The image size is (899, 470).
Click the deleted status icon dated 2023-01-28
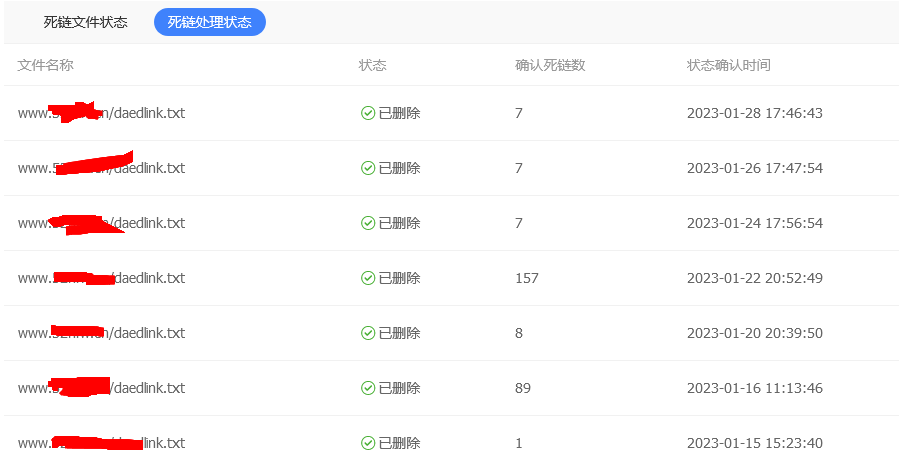(367, 113)
